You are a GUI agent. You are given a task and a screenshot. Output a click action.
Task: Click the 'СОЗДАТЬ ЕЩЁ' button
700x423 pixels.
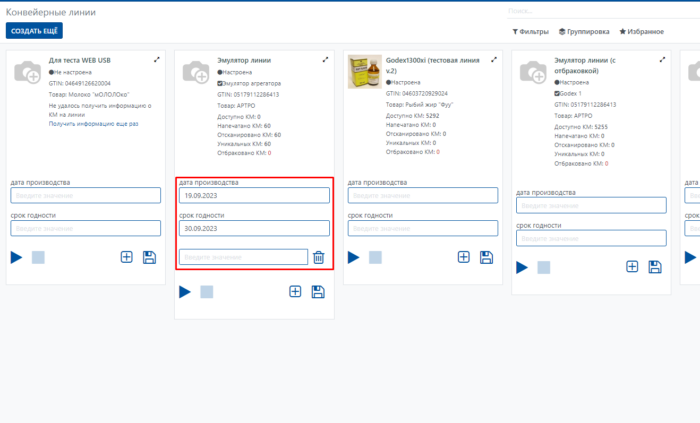tap(34, 31)
